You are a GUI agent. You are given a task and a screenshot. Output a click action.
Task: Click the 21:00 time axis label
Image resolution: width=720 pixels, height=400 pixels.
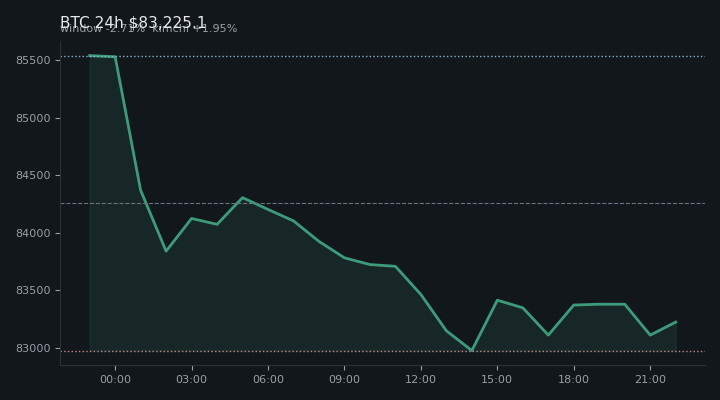point(650,379)
